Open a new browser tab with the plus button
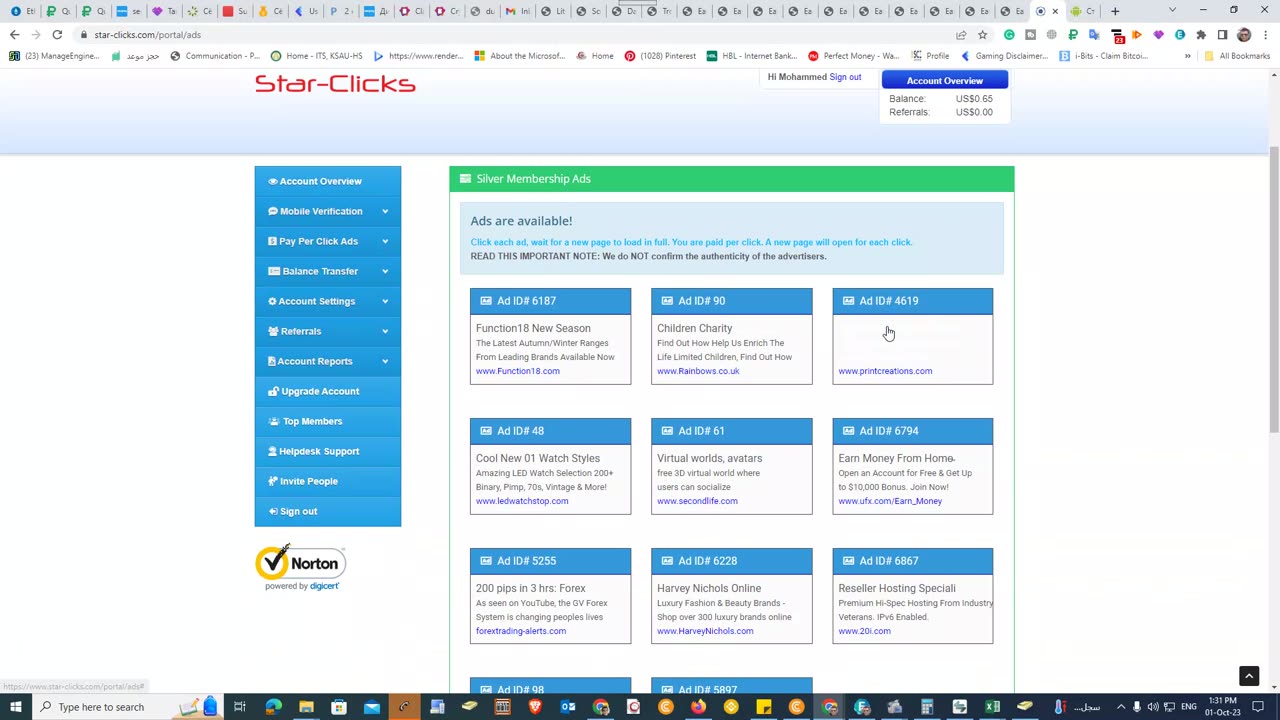 point(1115,11)
